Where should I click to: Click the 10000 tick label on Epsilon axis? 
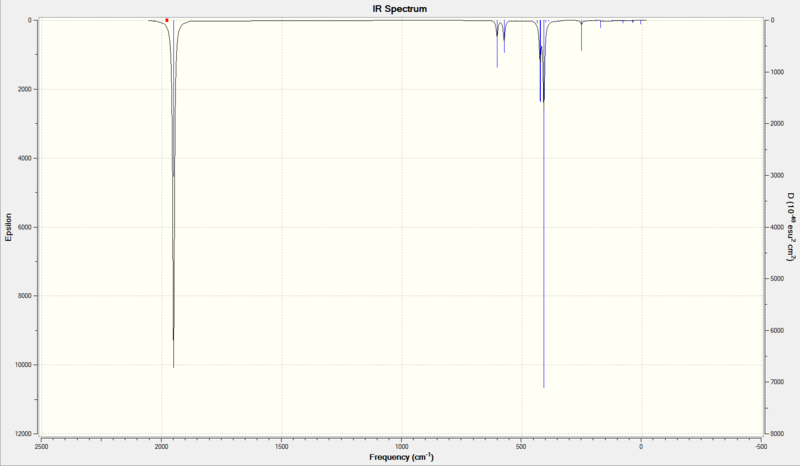[x=23, y=365]
